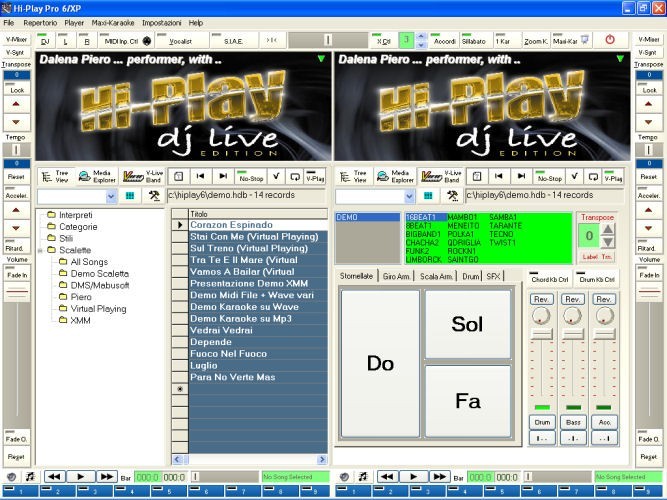Click left side Fade In button
The height and width of the screenshot is (500, 667).
[17, 274]
